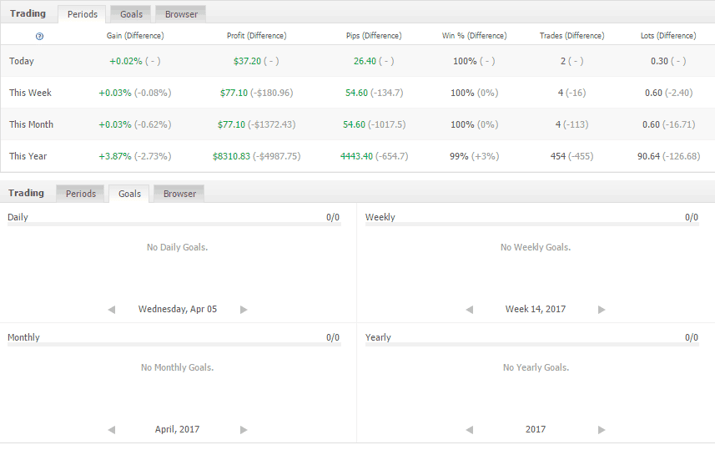Click the Gain (Difference) column header
Screen dimensions: 715x450
(135, 36)
